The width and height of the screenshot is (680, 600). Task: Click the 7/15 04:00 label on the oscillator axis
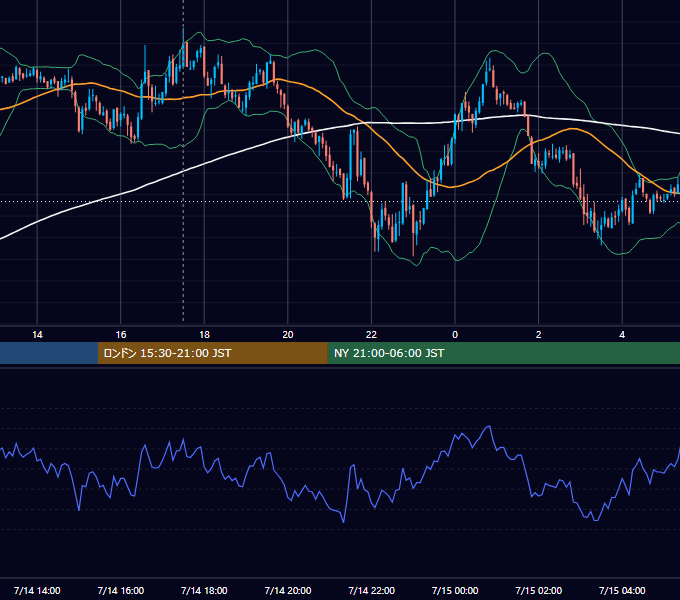pos(622,590)
